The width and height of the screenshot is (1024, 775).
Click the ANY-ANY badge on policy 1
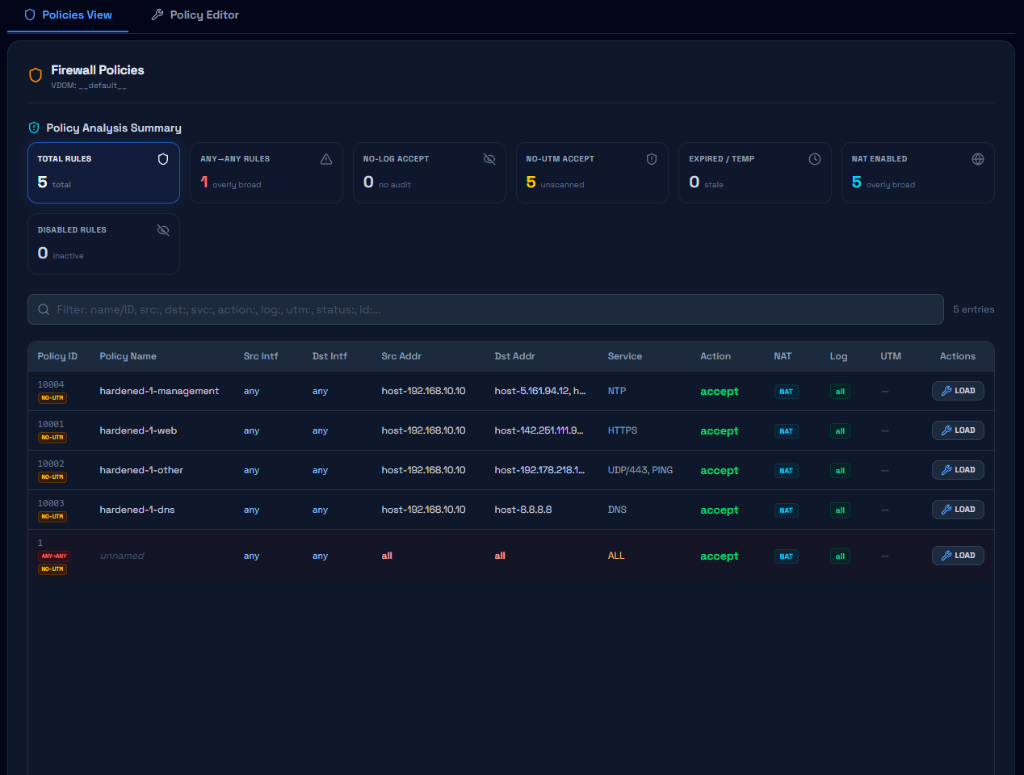point(54,556)
